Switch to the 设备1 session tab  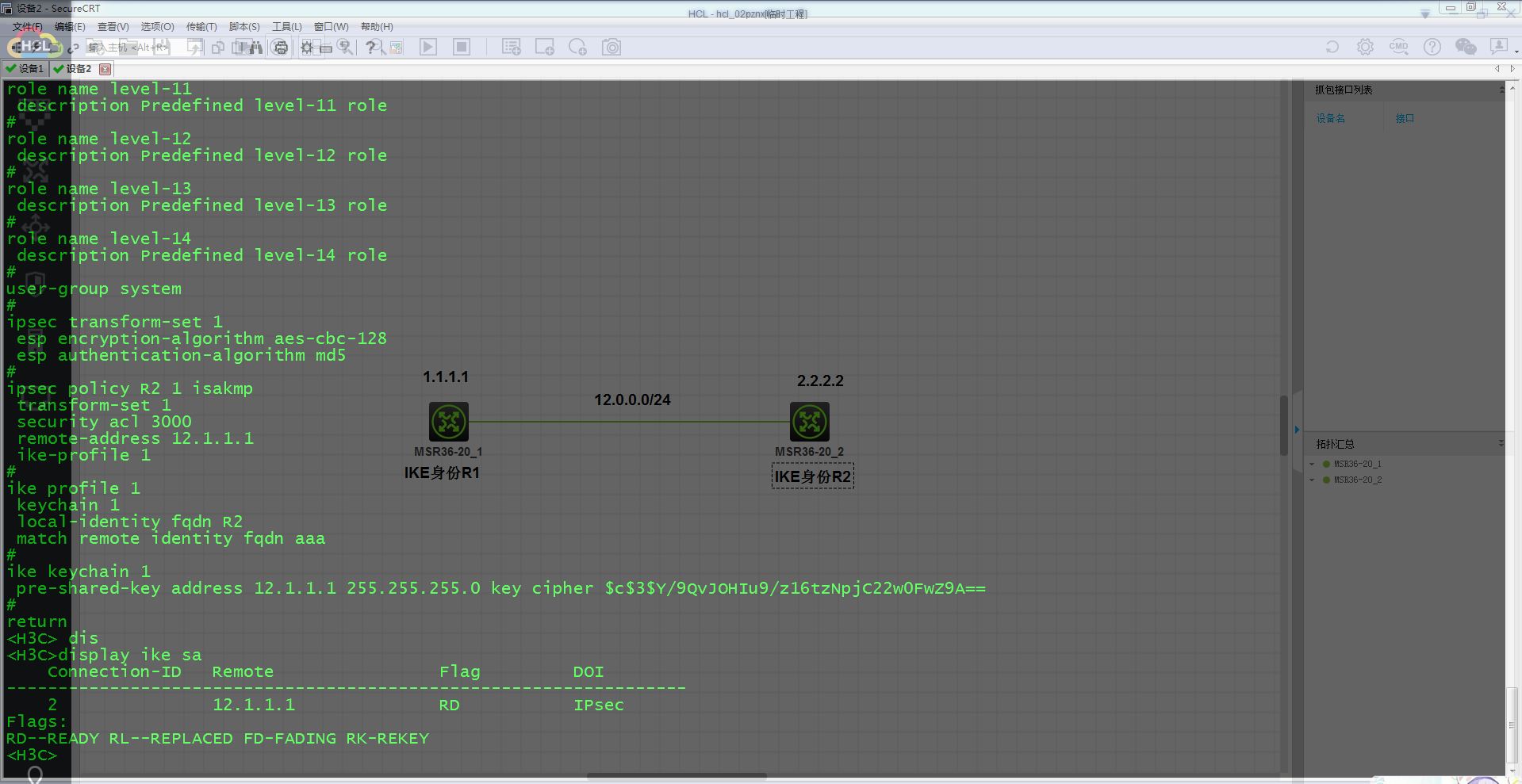click(x=25, y=69)
